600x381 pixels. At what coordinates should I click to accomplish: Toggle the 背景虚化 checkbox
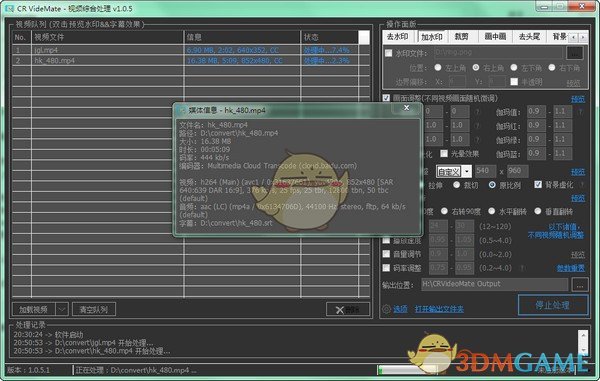point(538,185)
